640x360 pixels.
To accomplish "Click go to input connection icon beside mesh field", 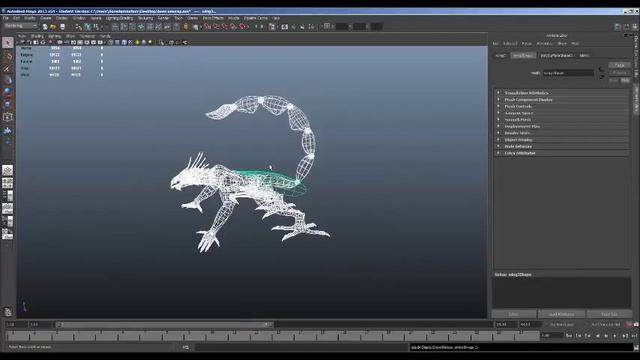I will coord(601,70).
